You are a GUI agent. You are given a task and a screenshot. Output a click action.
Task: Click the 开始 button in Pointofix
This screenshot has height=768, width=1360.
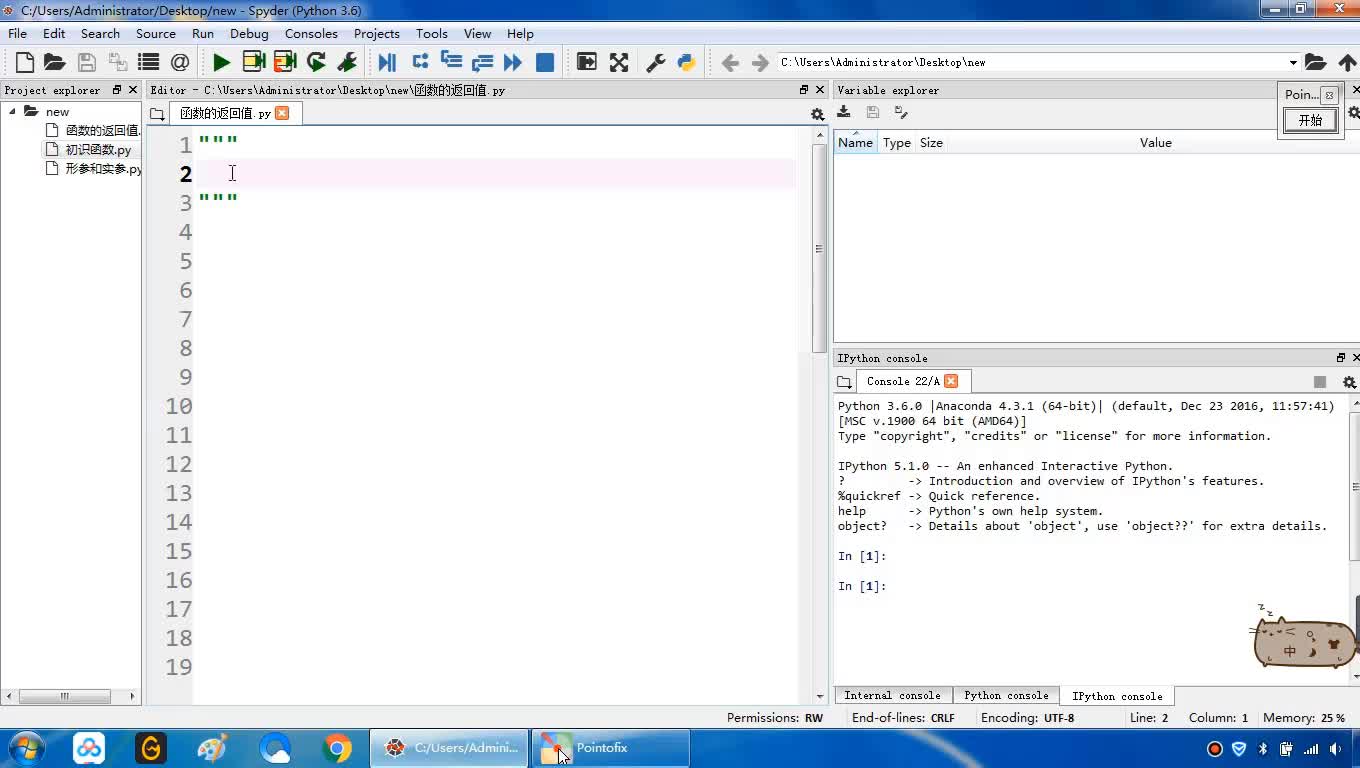[1310, 120]
